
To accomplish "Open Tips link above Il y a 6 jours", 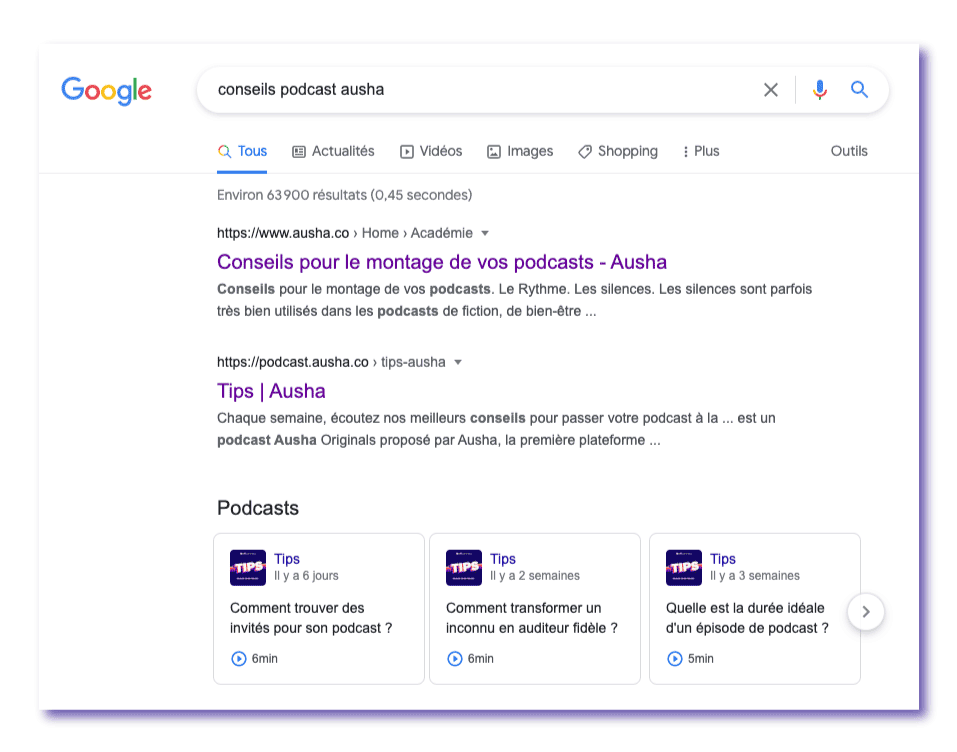I will click(287, 559).
